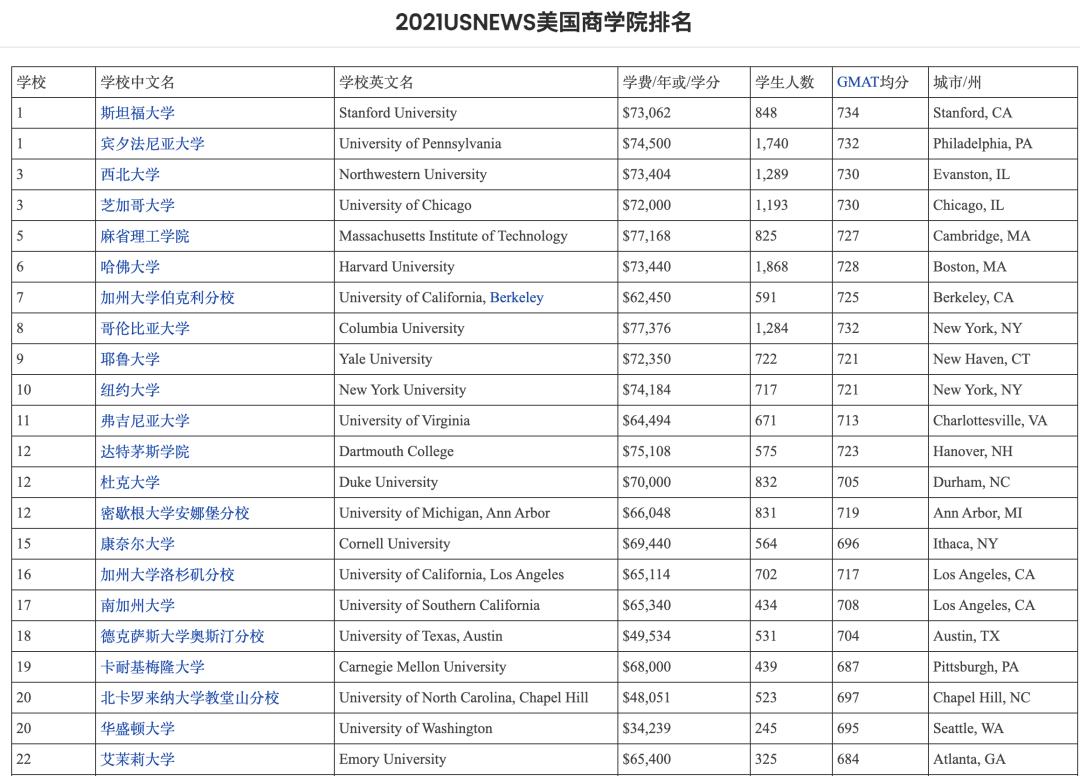This screenshot has height=776, width=1080.
Task: Select the Hanover, NH cell
Action: [1003, 452]
